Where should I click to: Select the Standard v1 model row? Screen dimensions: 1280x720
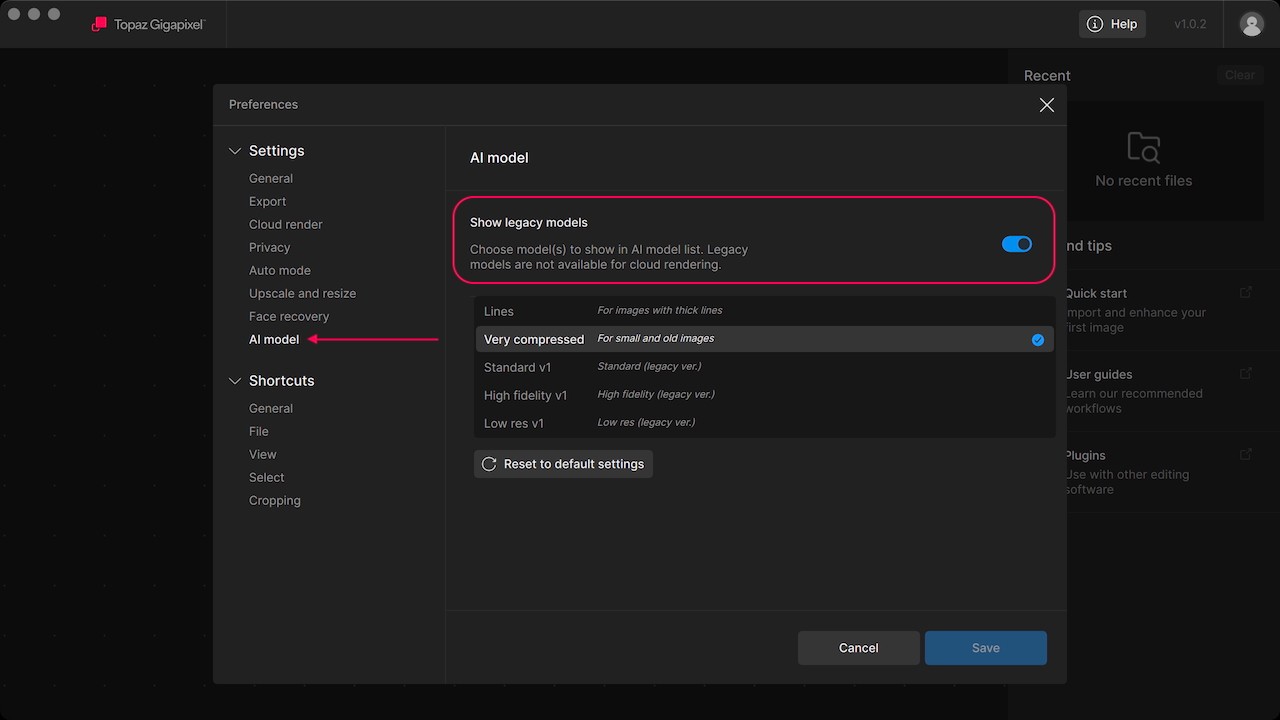[765, 367]
